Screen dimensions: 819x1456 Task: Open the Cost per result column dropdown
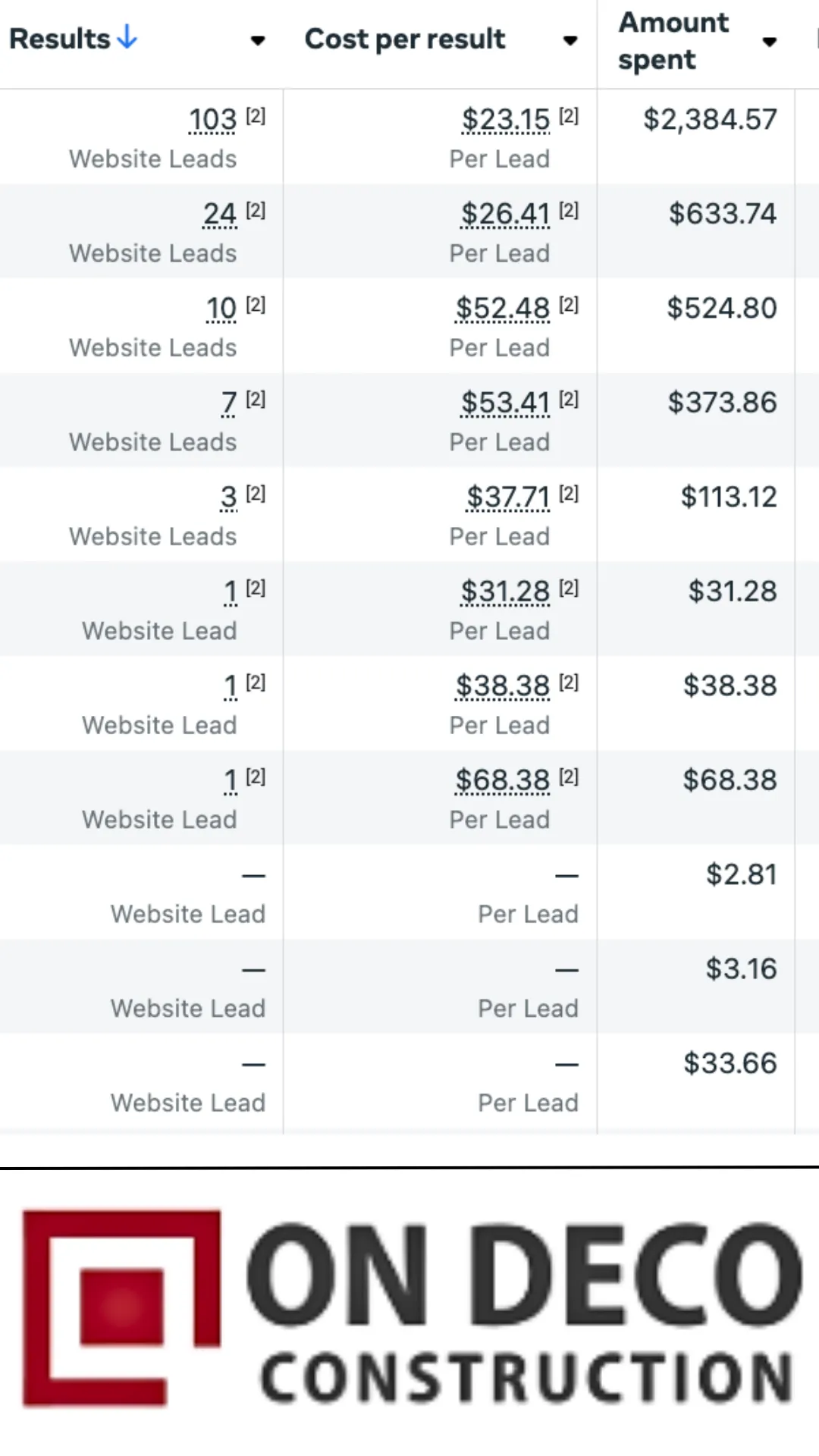click(x=570, y=40)
